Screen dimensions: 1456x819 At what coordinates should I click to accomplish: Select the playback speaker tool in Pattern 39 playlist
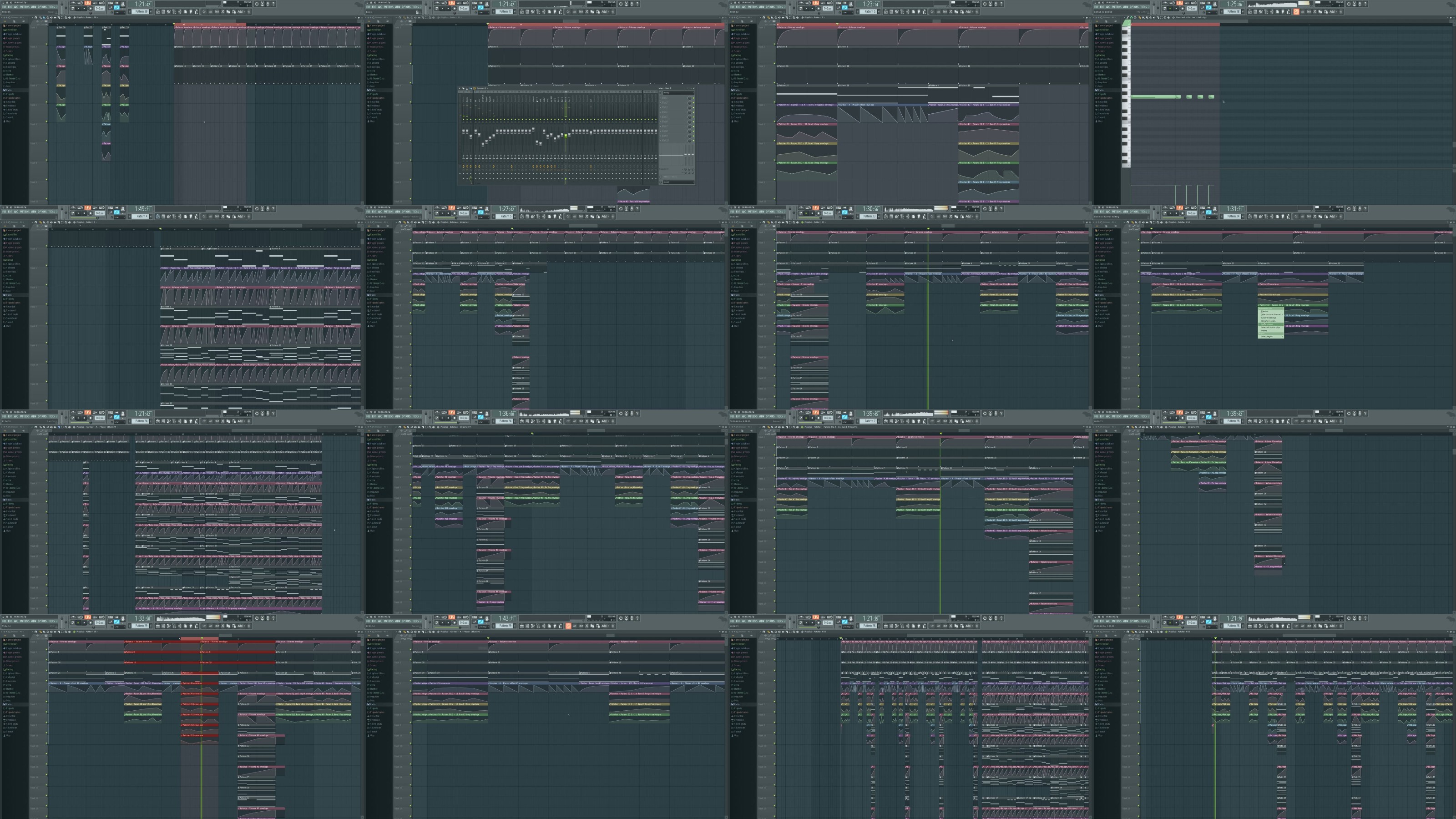coord(70,18)
